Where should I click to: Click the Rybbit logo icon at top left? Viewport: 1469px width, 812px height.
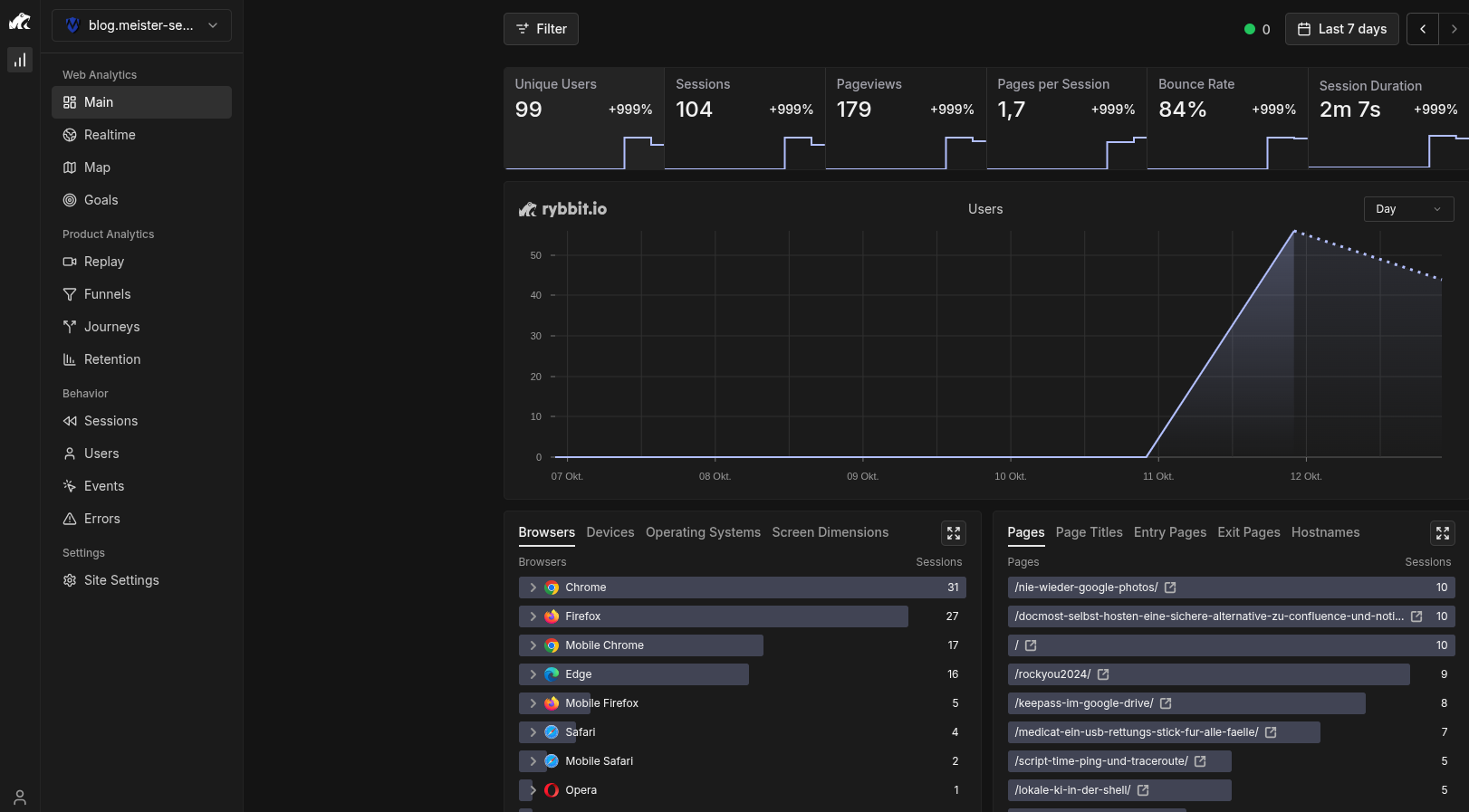tap(20, 21)
